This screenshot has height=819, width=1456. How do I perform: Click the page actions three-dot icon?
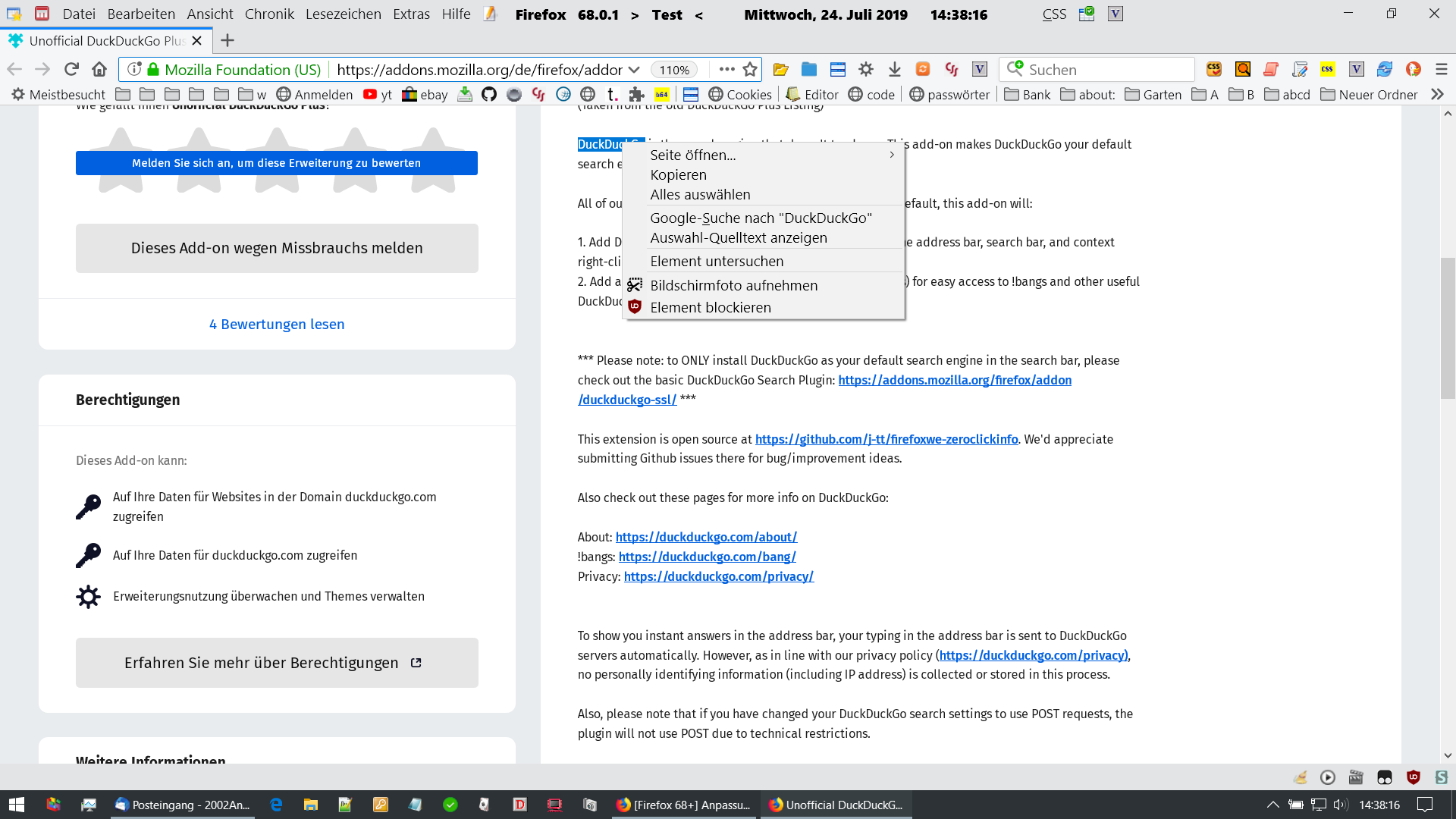click(726, 69)
